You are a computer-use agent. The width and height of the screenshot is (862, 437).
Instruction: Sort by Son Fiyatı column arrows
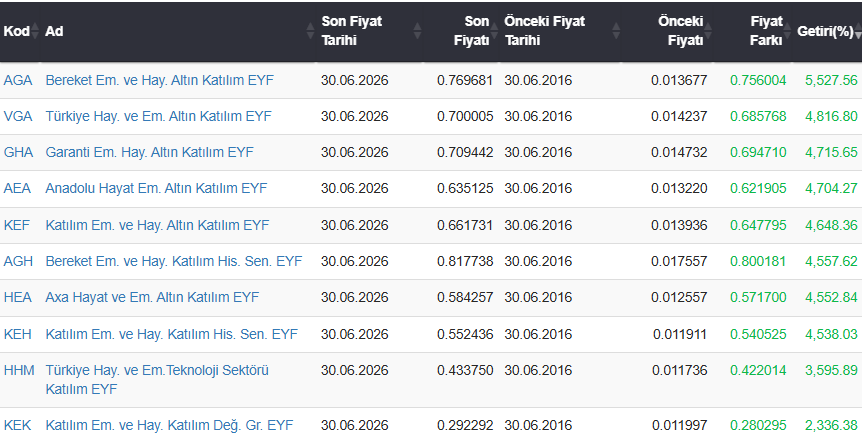tap(494, 31)
